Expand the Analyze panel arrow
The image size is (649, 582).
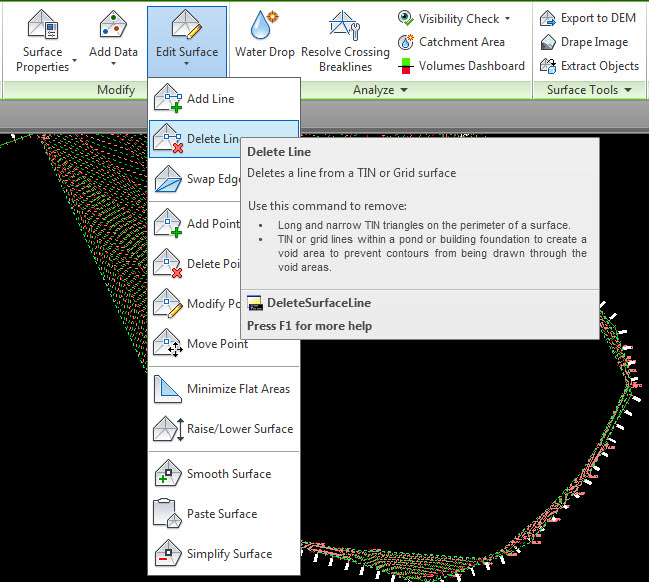404,90
